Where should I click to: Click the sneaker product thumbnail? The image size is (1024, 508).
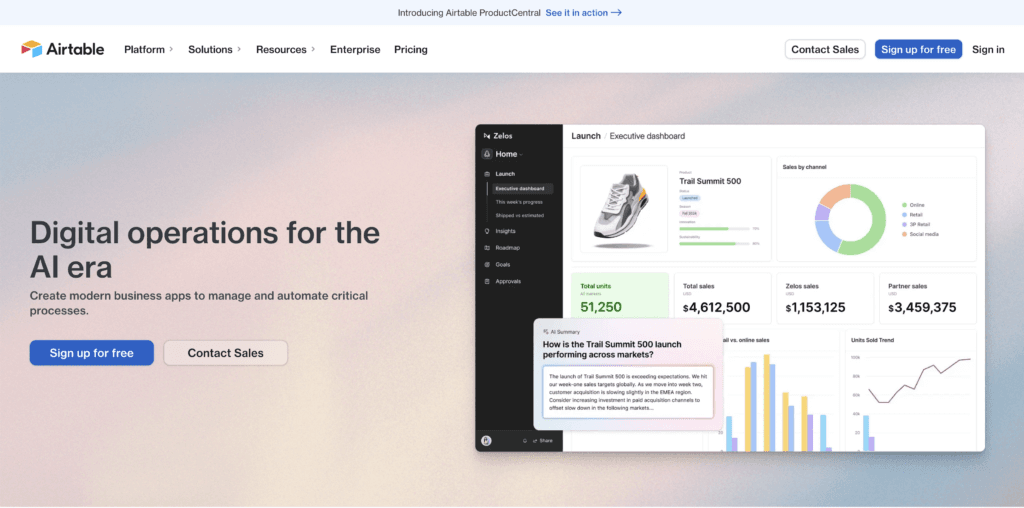click(x=624, y=209)
